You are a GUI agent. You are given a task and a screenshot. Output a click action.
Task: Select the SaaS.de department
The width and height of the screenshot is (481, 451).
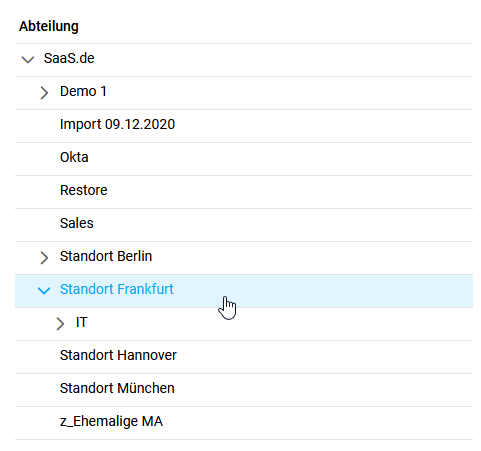tap(69, 58)
